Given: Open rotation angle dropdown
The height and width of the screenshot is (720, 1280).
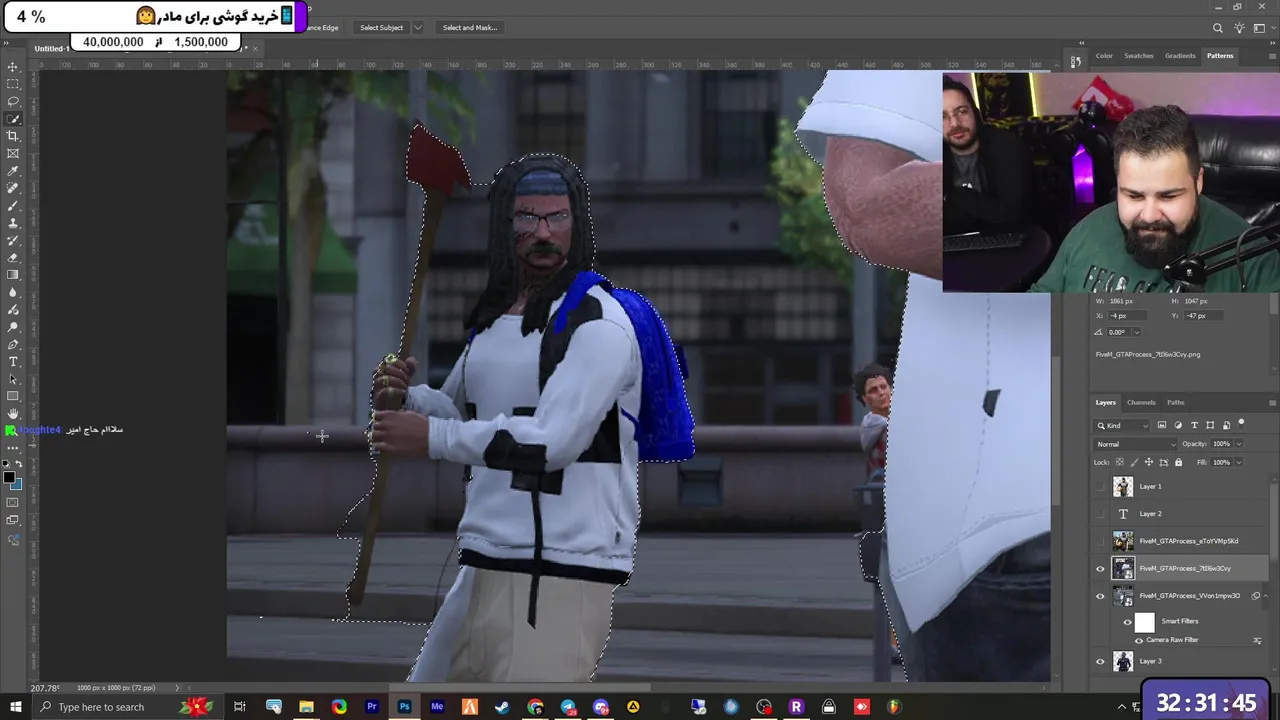Looking at the screenshot, I should coord(1137,332).
